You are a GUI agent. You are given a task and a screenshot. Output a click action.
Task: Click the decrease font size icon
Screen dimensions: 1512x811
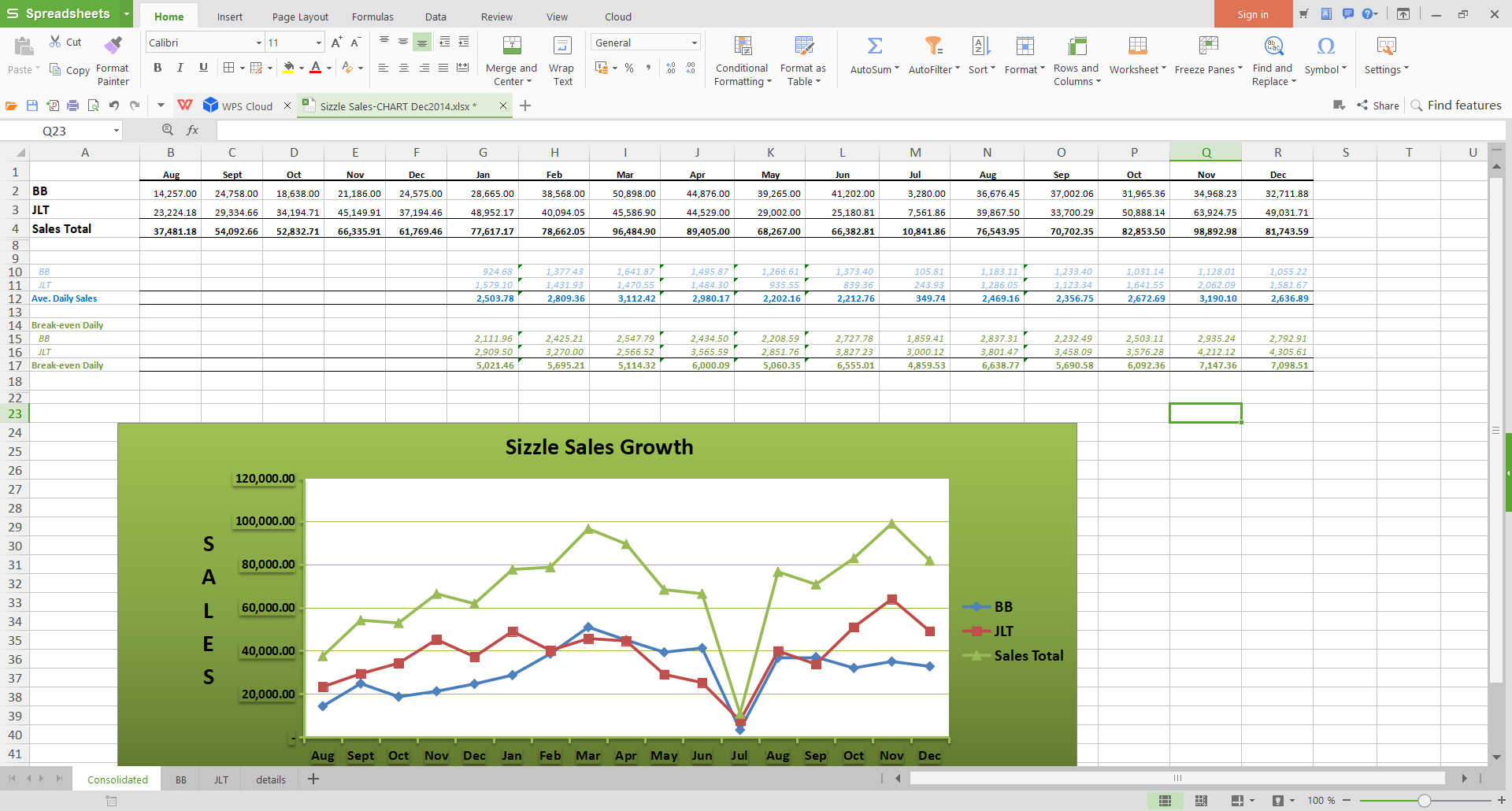point(355,43)
